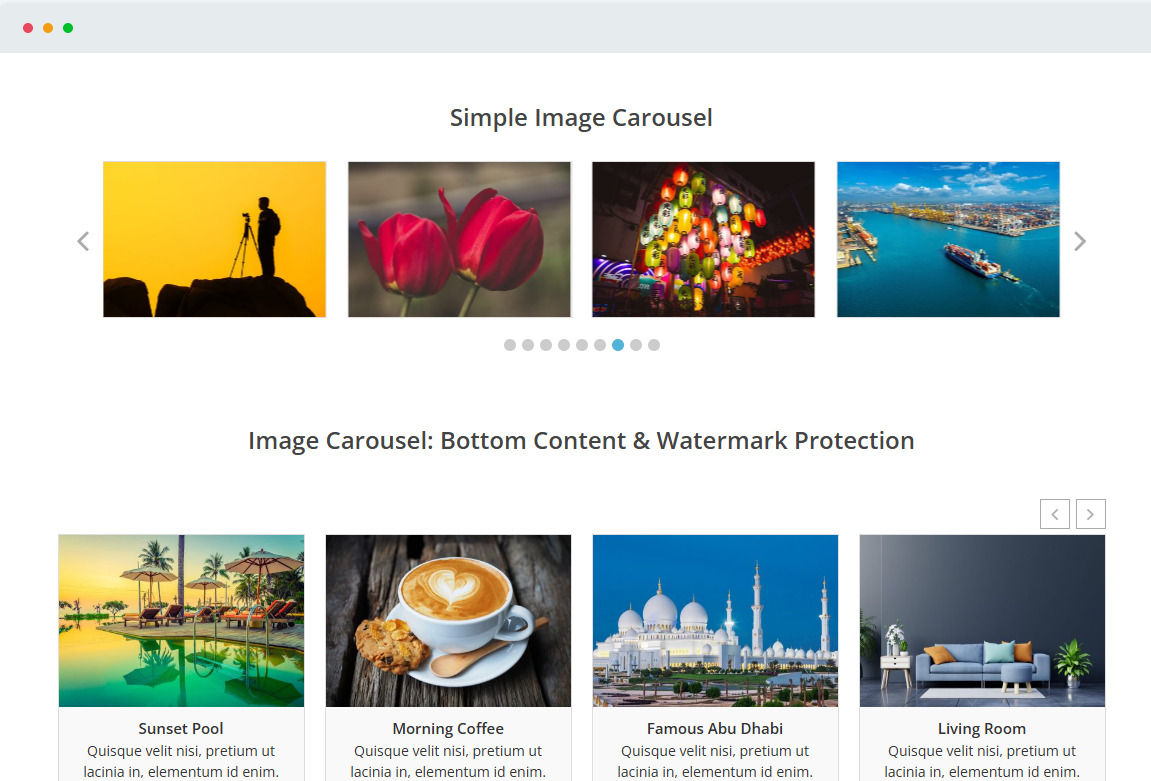The width and height of the screenshot is (1151, 781).
Task: Click the fifth pagination dot to switch slides
Action: click(x=581, y=344)
